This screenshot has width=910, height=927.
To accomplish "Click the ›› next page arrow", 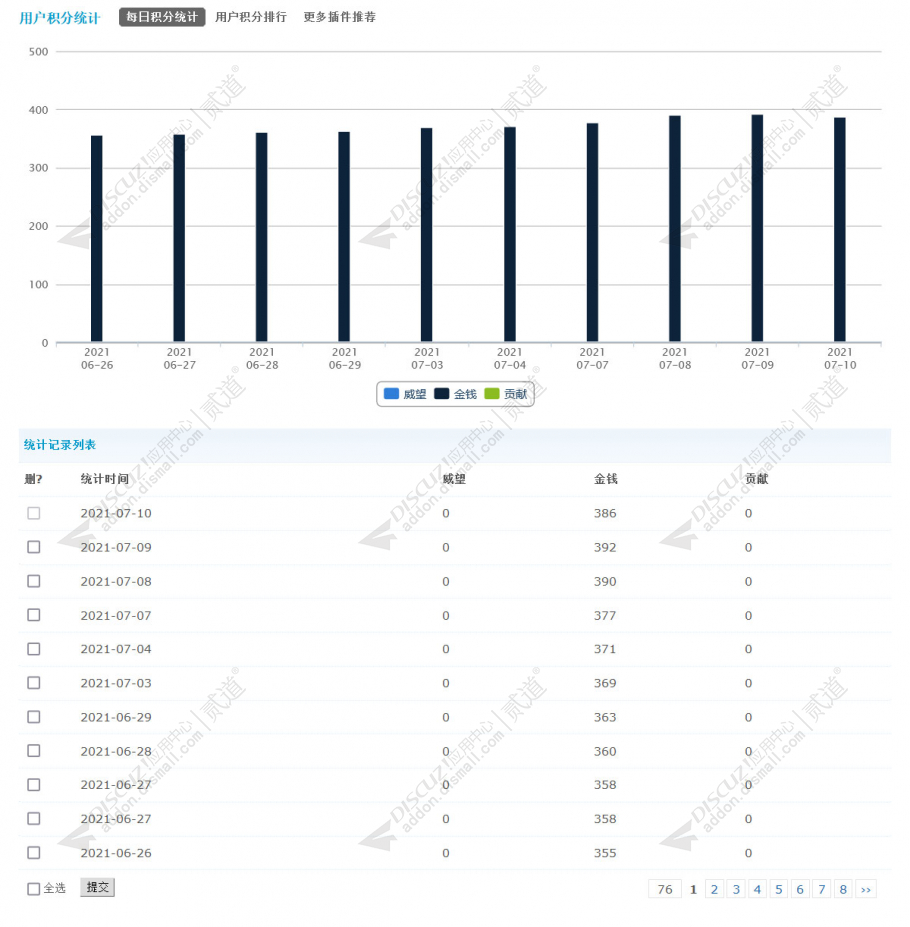I will click(866, 889).
